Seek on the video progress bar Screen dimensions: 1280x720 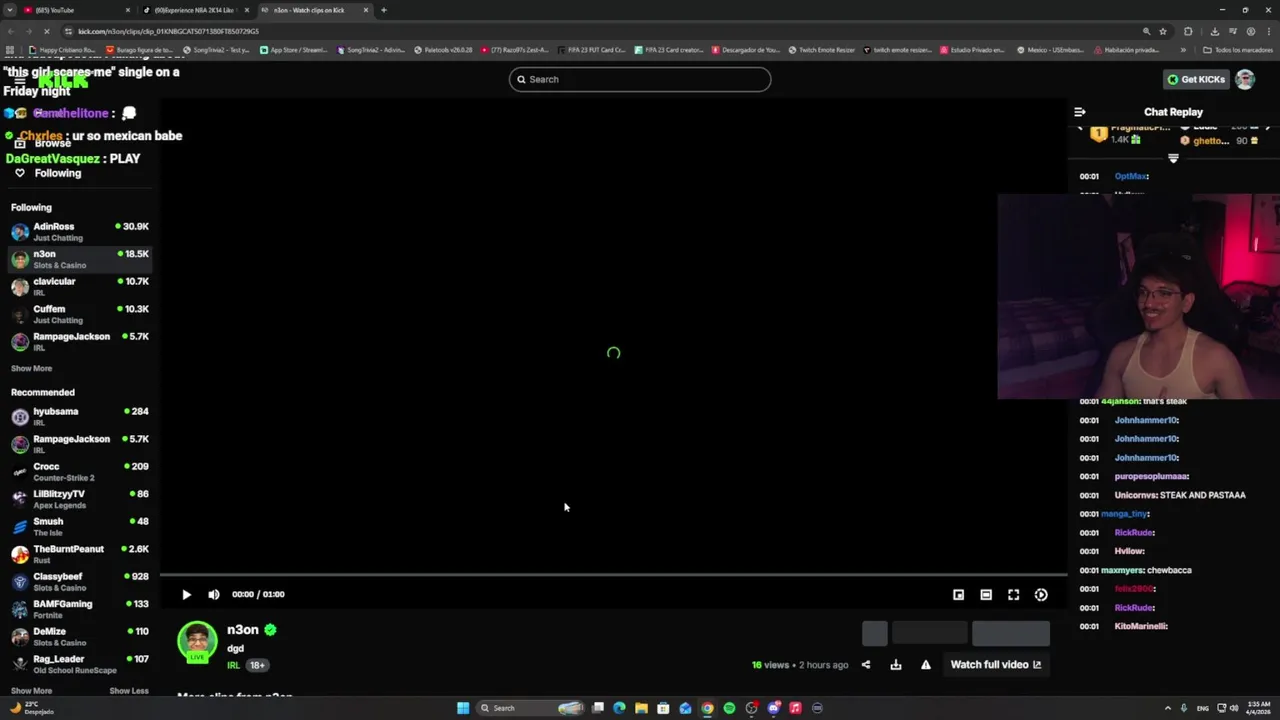(613, 575)
